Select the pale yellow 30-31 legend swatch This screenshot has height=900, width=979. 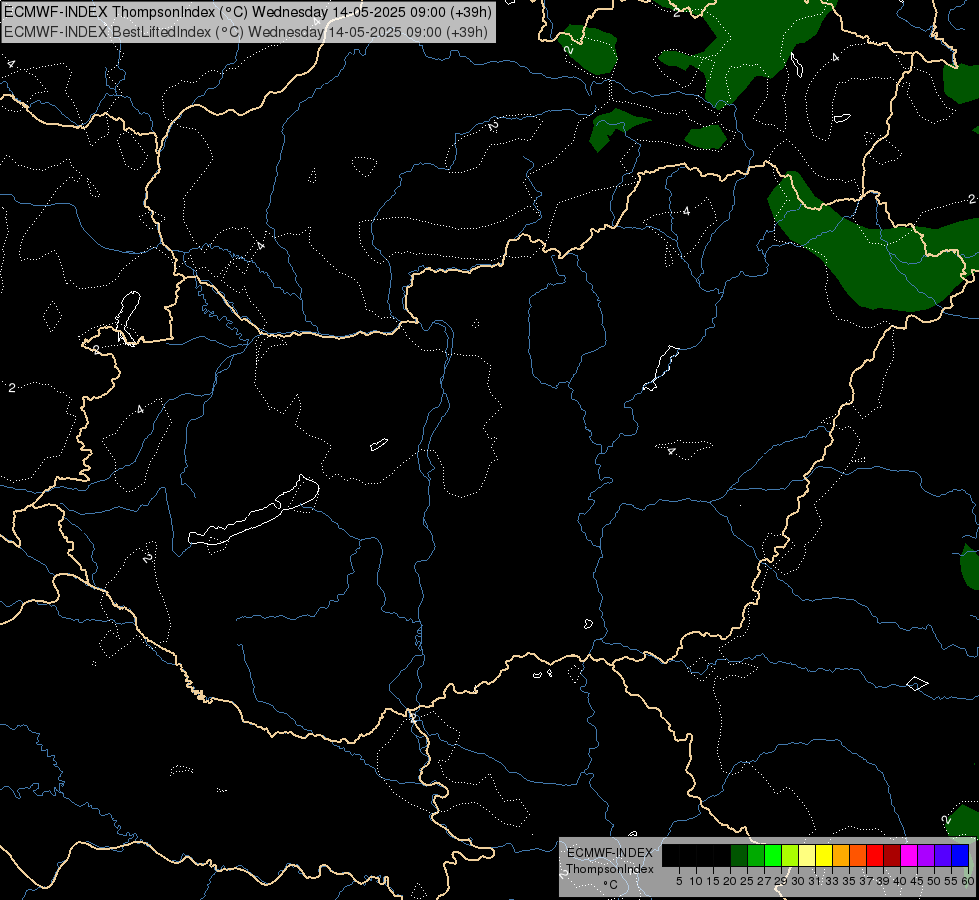(x=807, y=856)
